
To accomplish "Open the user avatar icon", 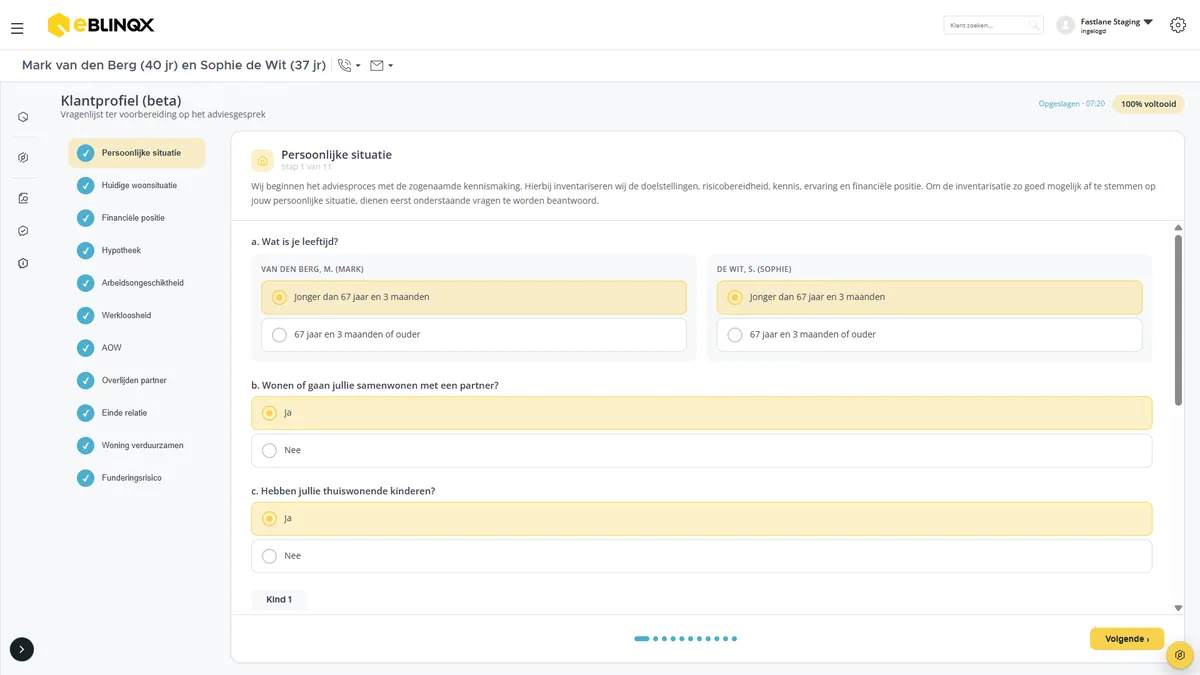I will point(1065,25).
